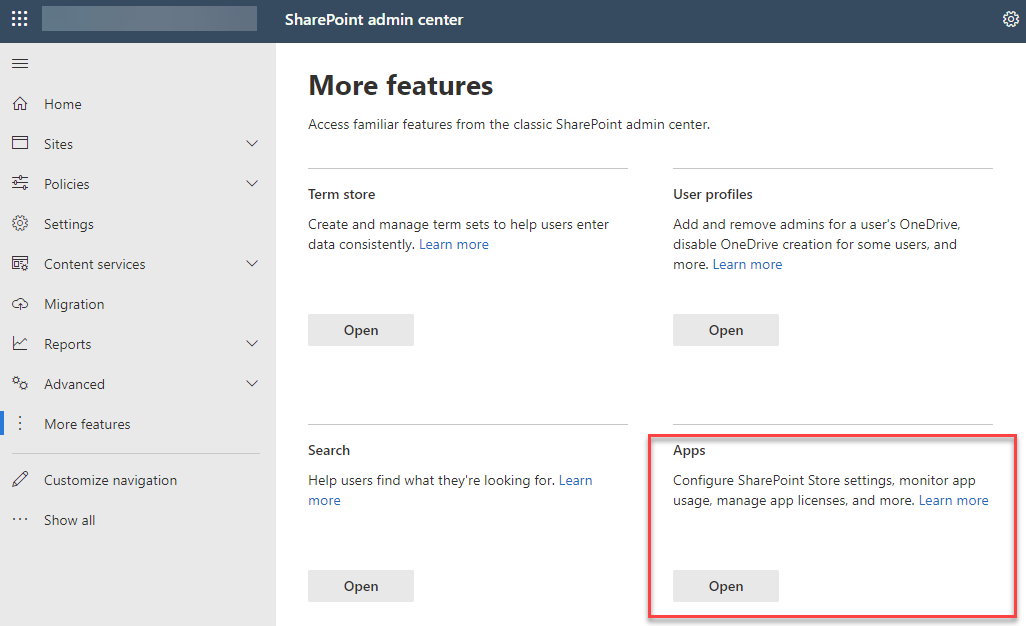Click the Customize navigation pencil icon
This screenshot has height=626, width=1026.
(20, 479)
